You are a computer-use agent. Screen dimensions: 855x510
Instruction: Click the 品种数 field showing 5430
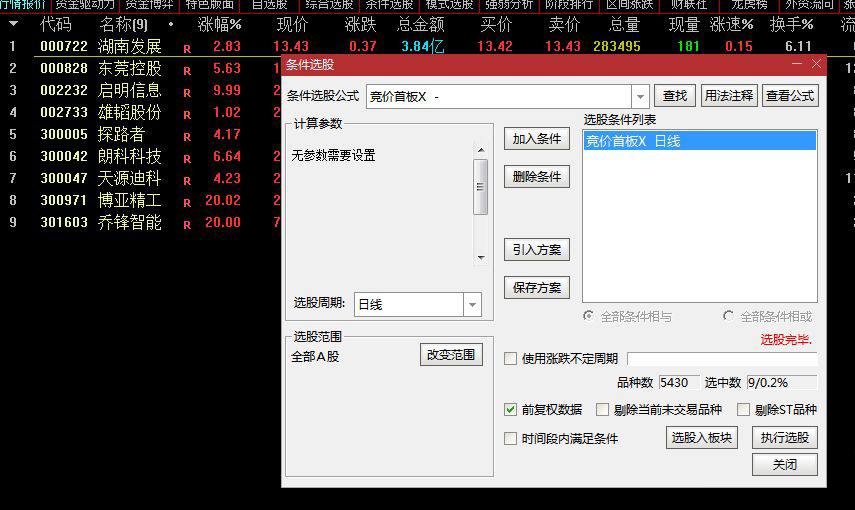(678, 382)
